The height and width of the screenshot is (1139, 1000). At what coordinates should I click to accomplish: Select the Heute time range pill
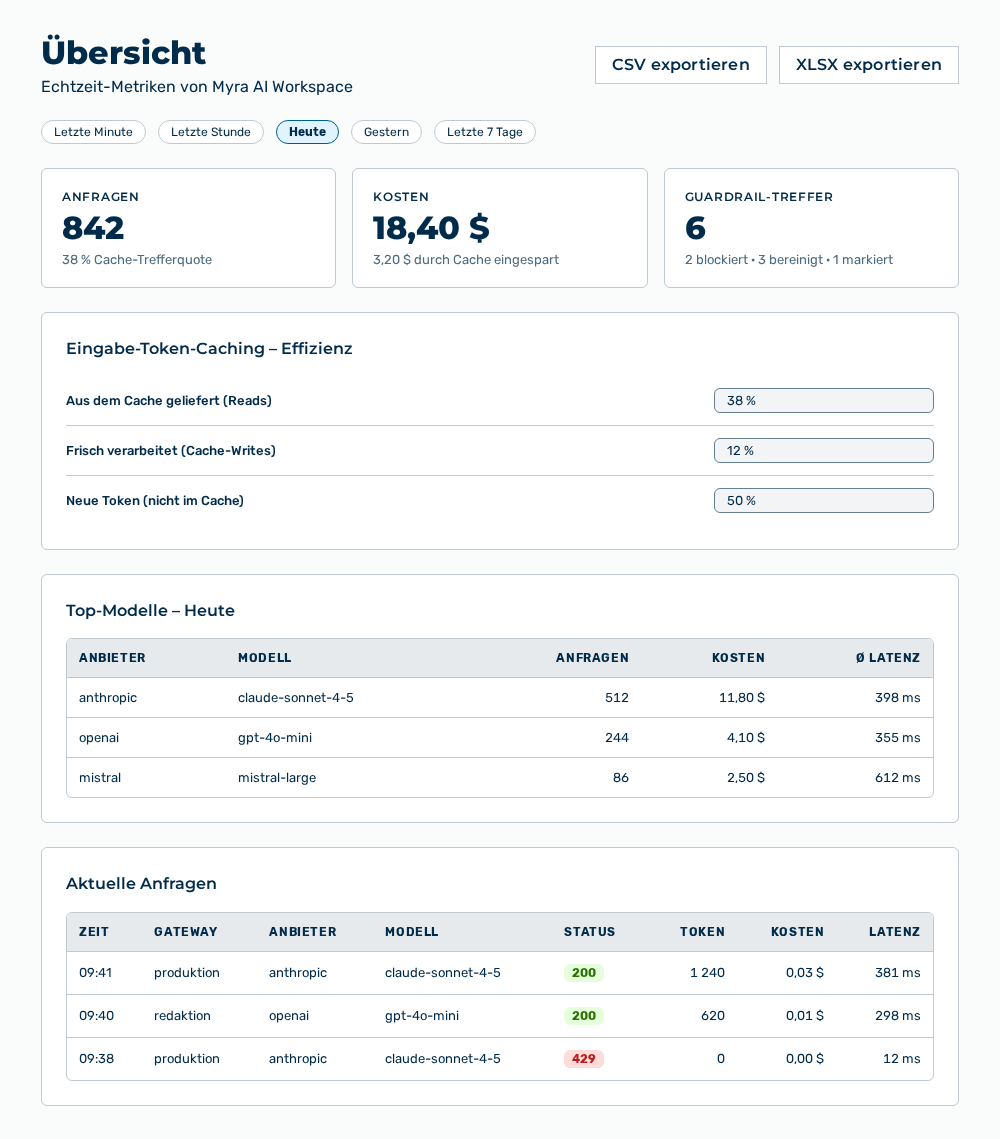(307, 132)
